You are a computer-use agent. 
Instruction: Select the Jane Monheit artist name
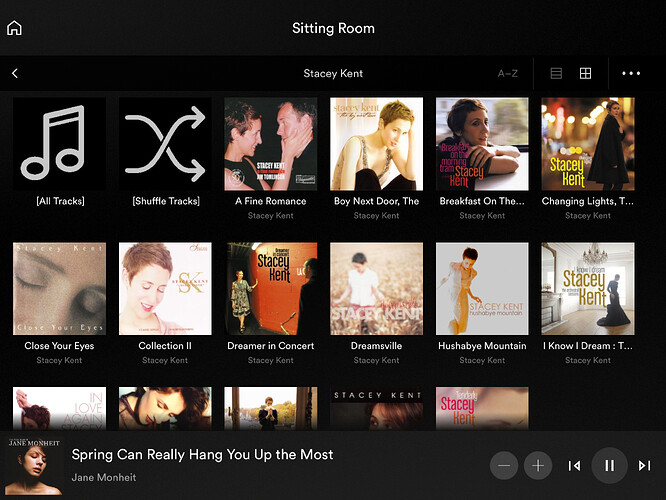click(x=104, y=477)
